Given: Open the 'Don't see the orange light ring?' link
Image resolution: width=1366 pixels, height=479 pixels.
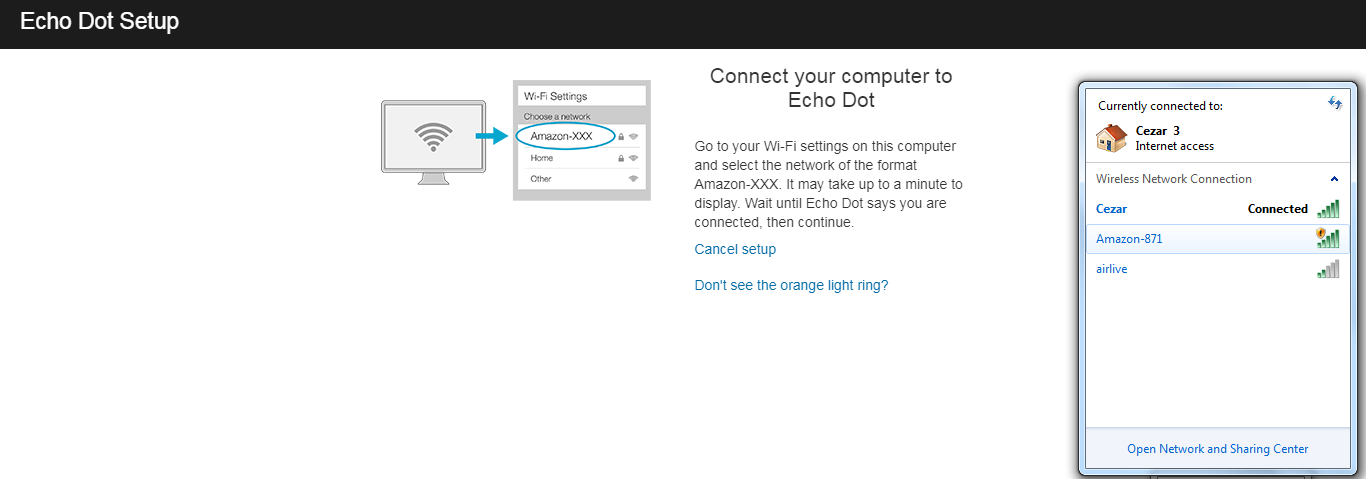Looking at the screenshot, I should [x=791, y=285].
